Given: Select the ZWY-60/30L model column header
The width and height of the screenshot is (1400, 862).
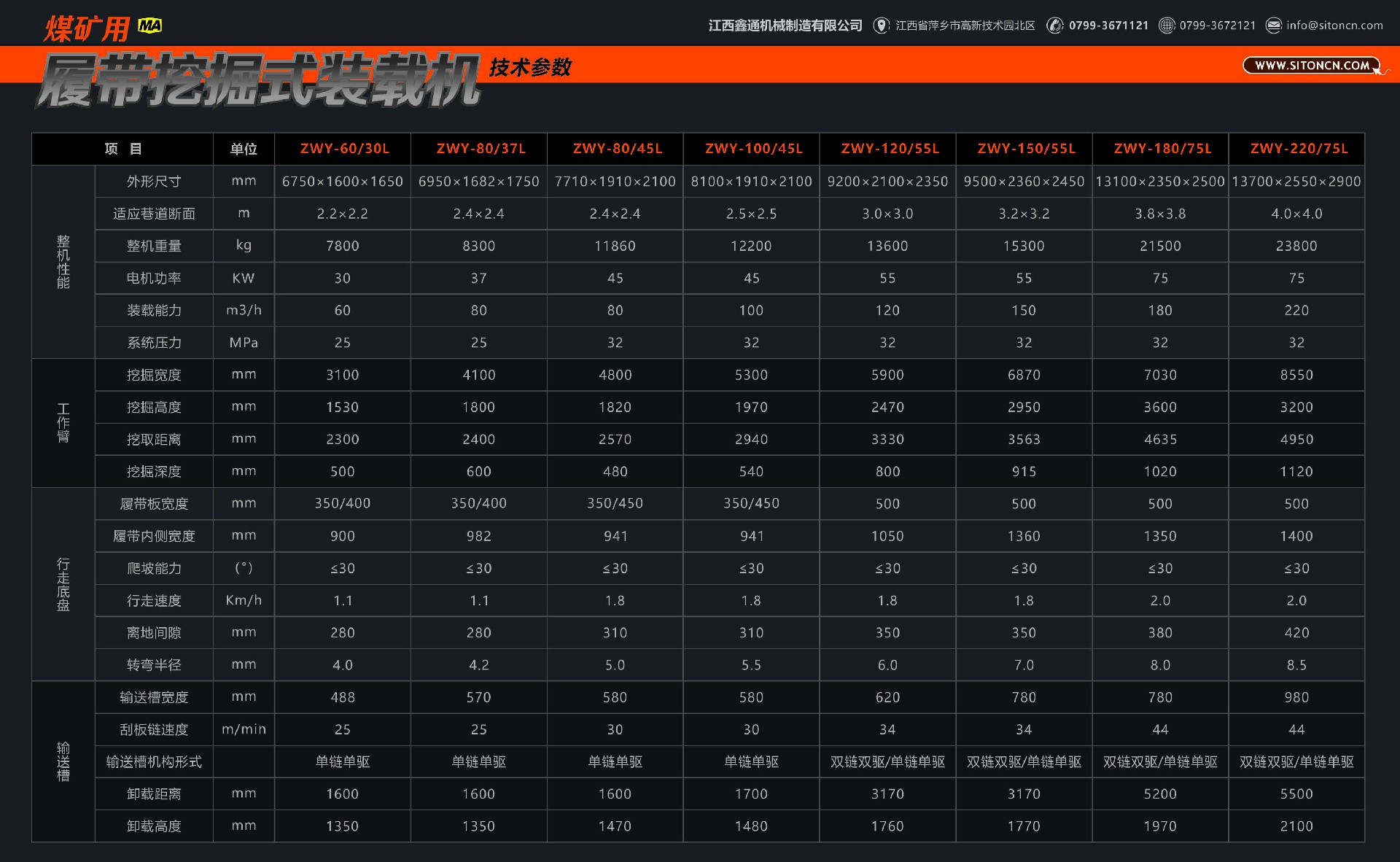Looking at the screenshot, I should (x=344, y=149).
